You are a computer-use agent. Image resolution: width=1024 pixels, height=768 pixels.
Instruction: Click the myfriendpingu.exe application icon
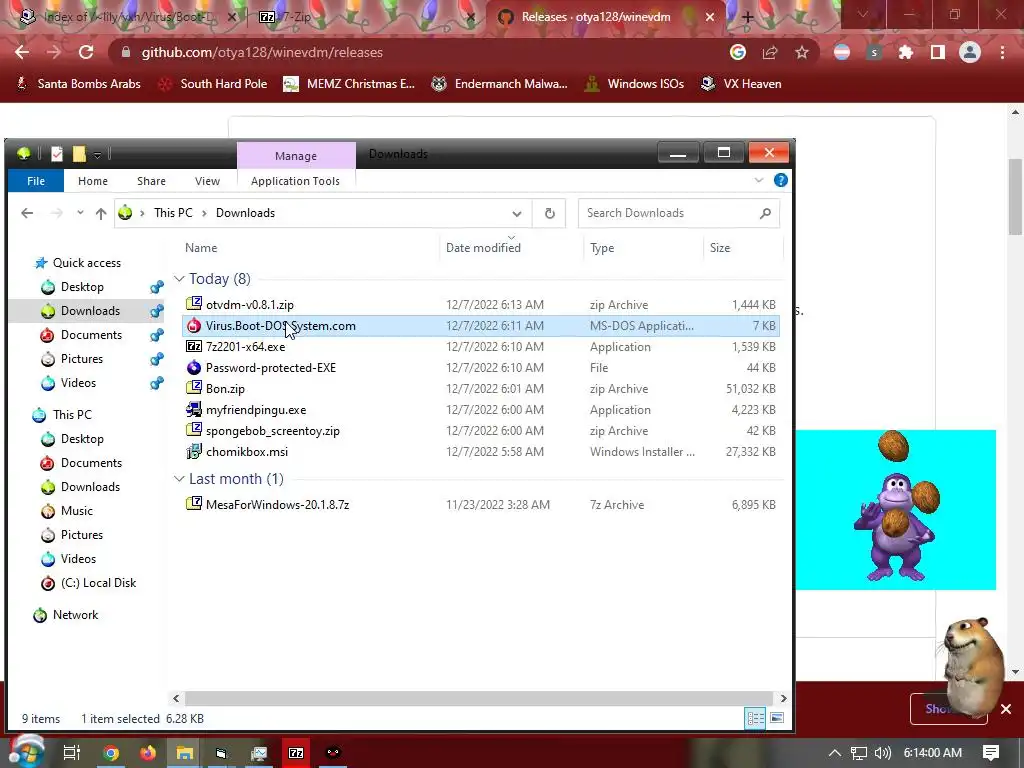click(x=194, y=409)
